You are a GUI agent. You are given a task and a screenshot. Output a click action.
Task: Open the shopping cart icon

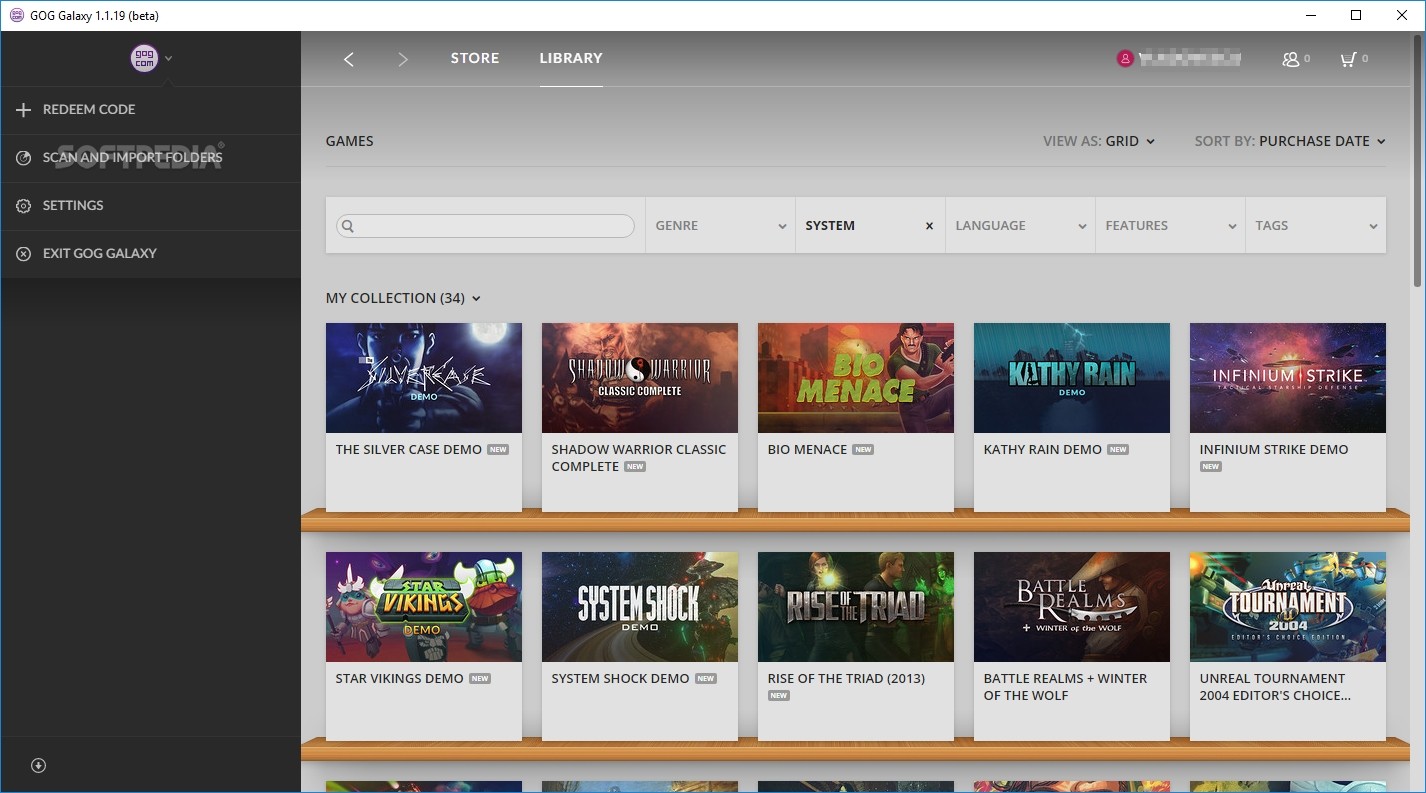tap(1348, 59)
